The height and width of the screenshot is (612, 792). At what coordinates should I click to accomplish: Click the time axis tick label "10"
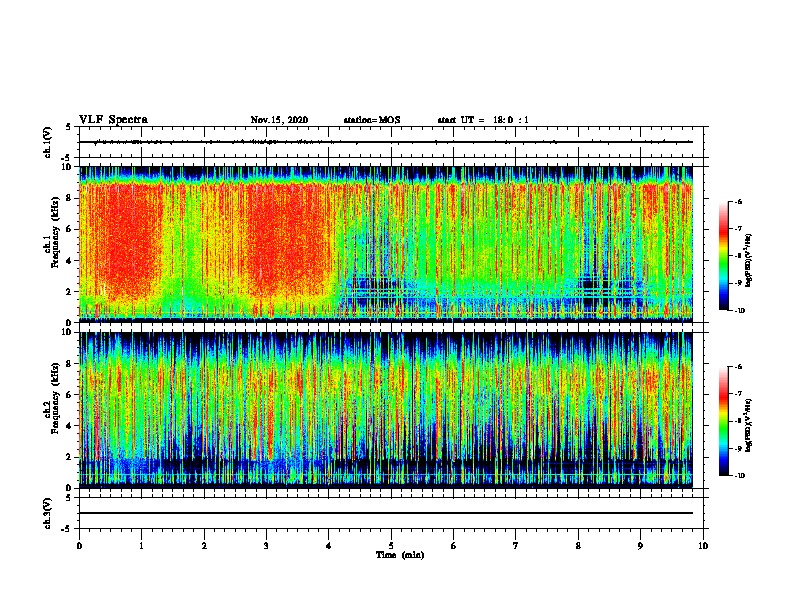pyautogui.click(x=703, y=546)
